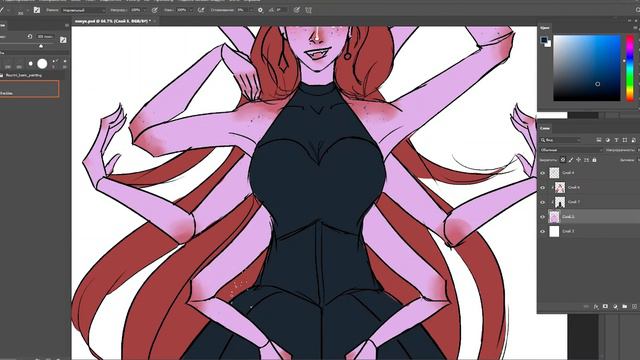Filter layers by smart objects

[x=634, y=140]
